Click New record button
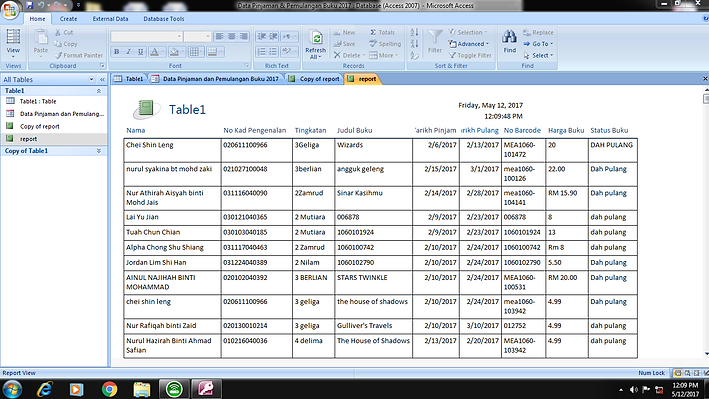 tap(345, 33)
